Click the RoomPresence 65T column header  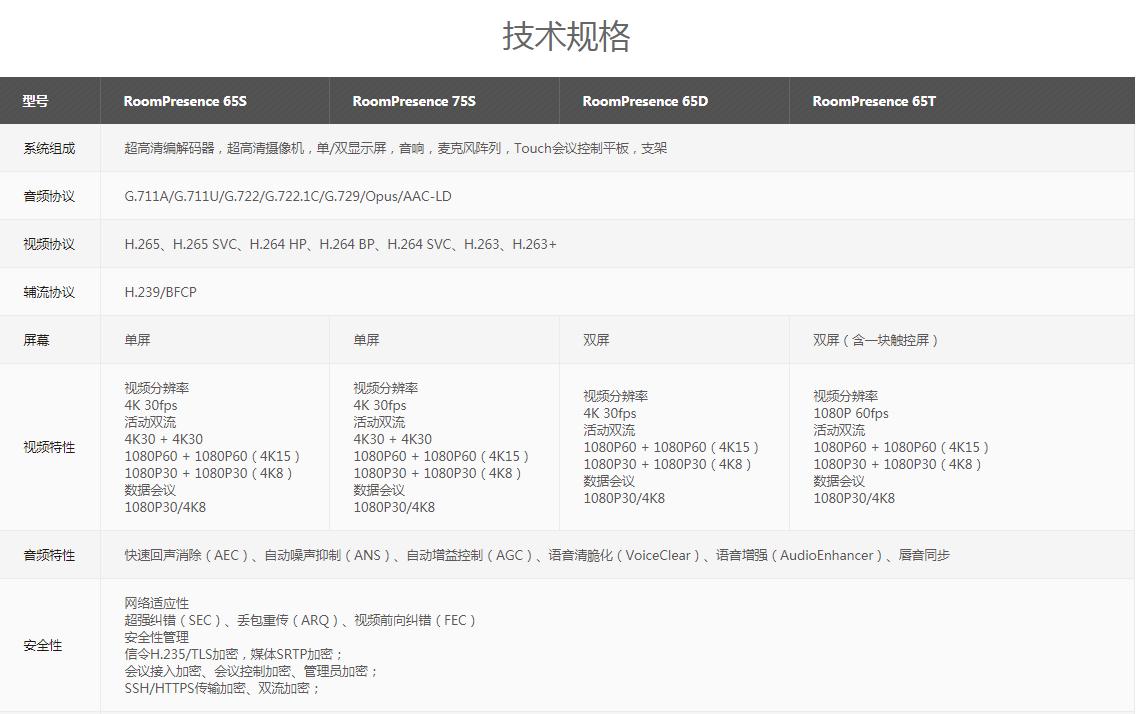point(874,101)
